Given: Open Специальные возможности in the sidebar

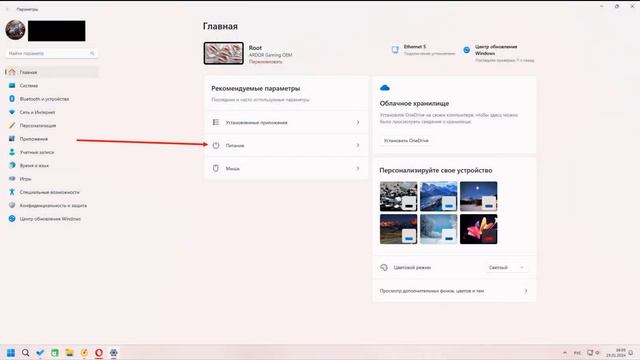Looking at the screenshot, I should click(x=51, y=192).
